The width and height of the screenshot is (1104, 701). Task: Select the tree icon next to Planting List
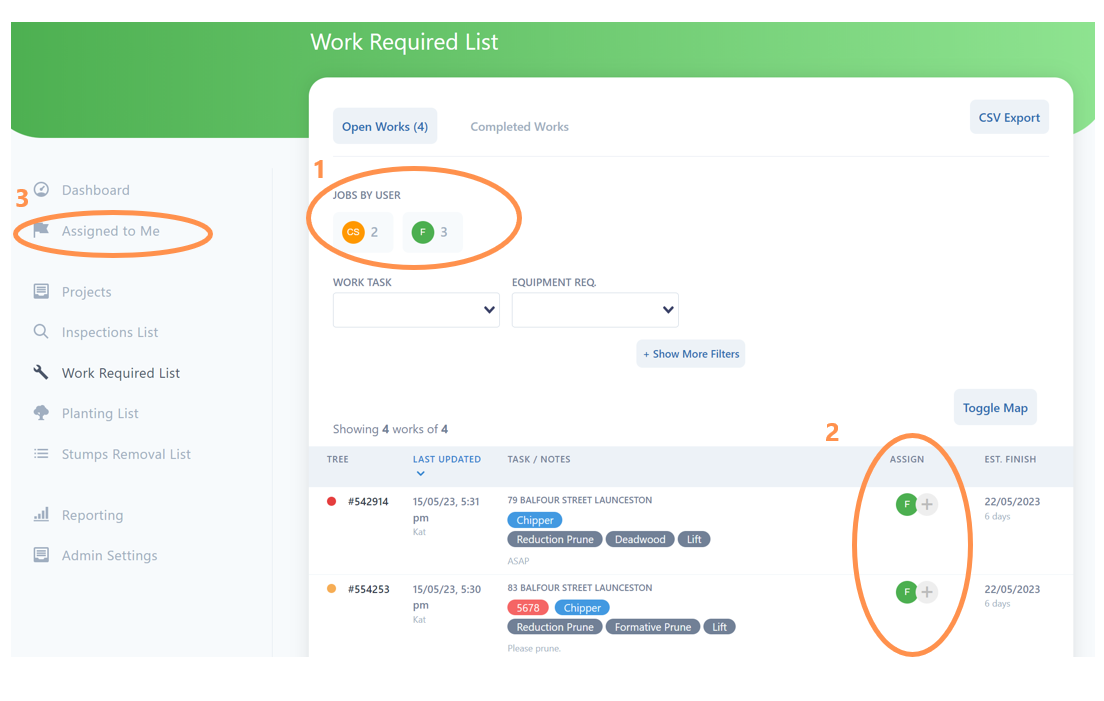point(41,413)
